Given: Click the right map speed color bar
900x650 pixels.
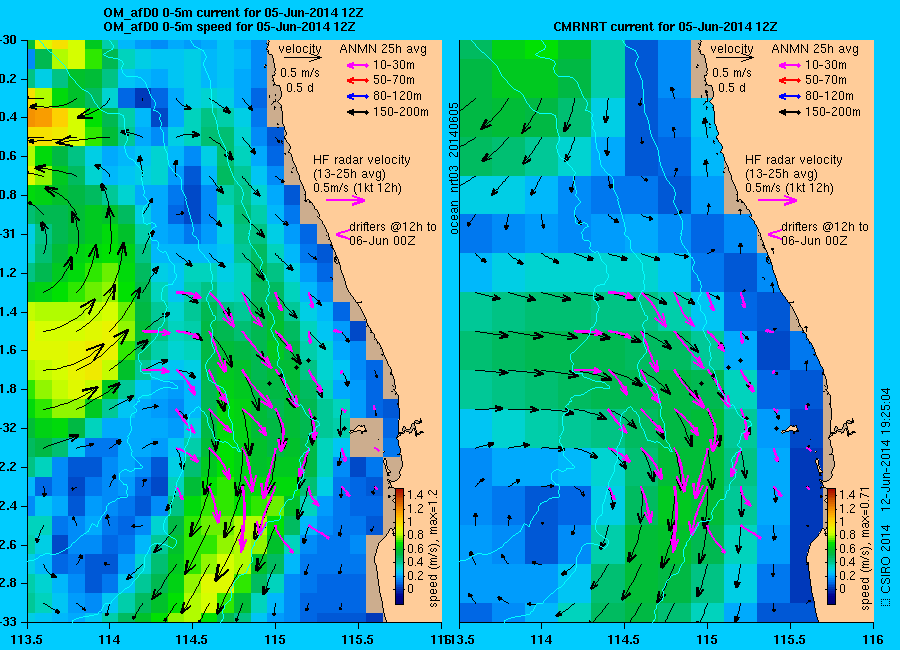Looking at the screenshot, I should (x=831, y=547).
